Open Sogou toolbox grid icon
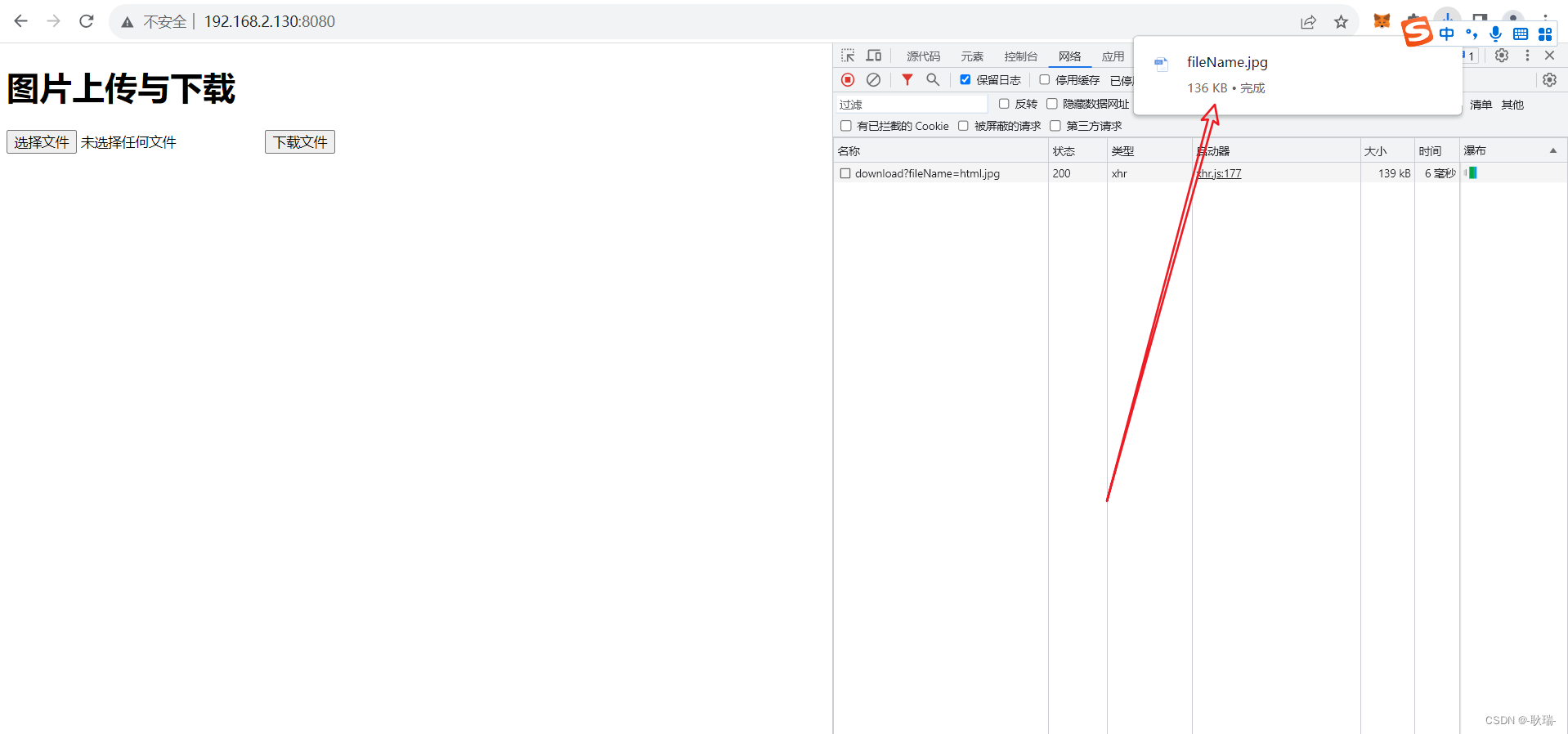Screen dimensions: 1568x734 [x=1545, y=34]
